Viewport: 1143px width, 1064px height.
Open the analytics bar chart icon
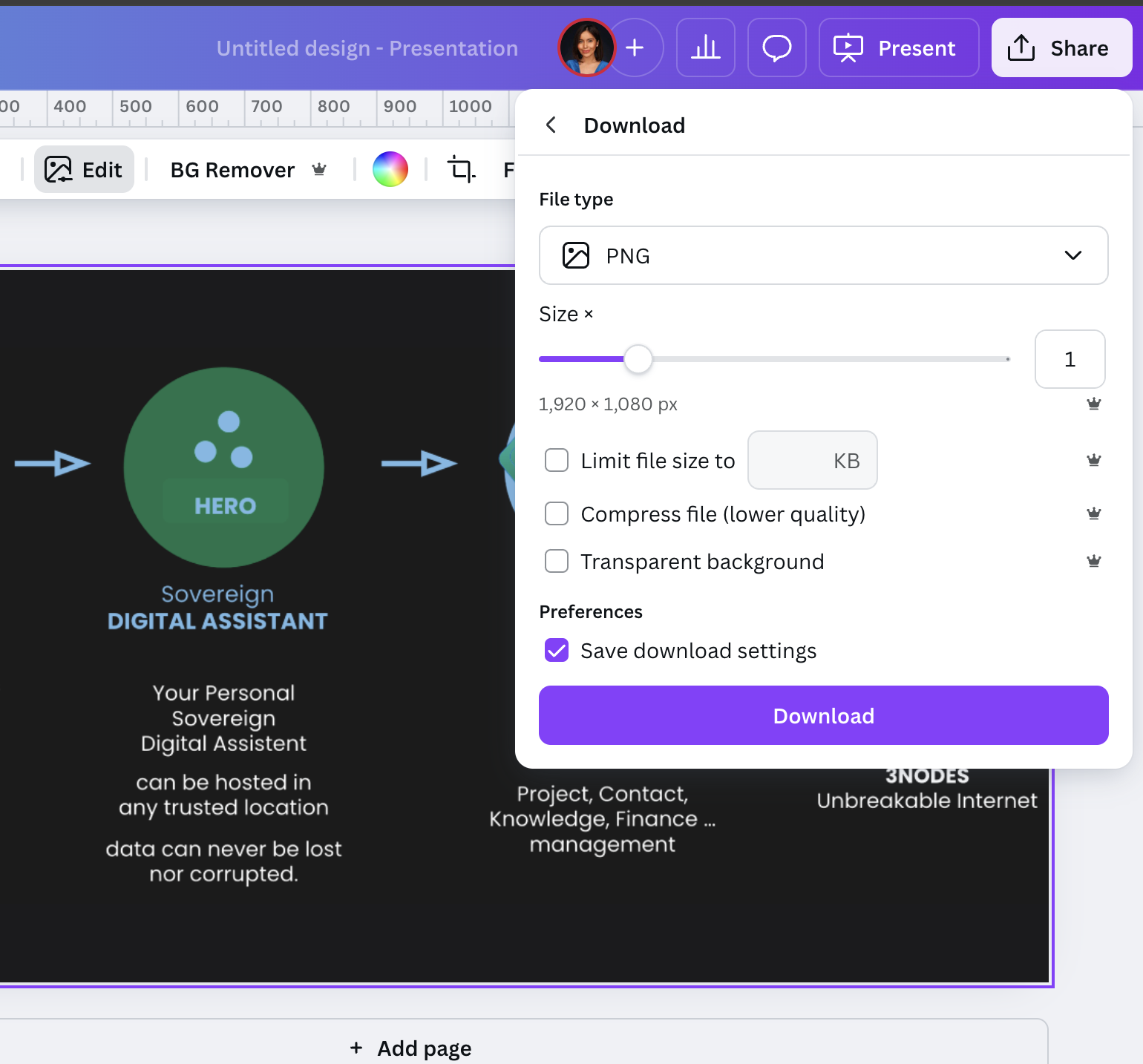tap(705, 48)
